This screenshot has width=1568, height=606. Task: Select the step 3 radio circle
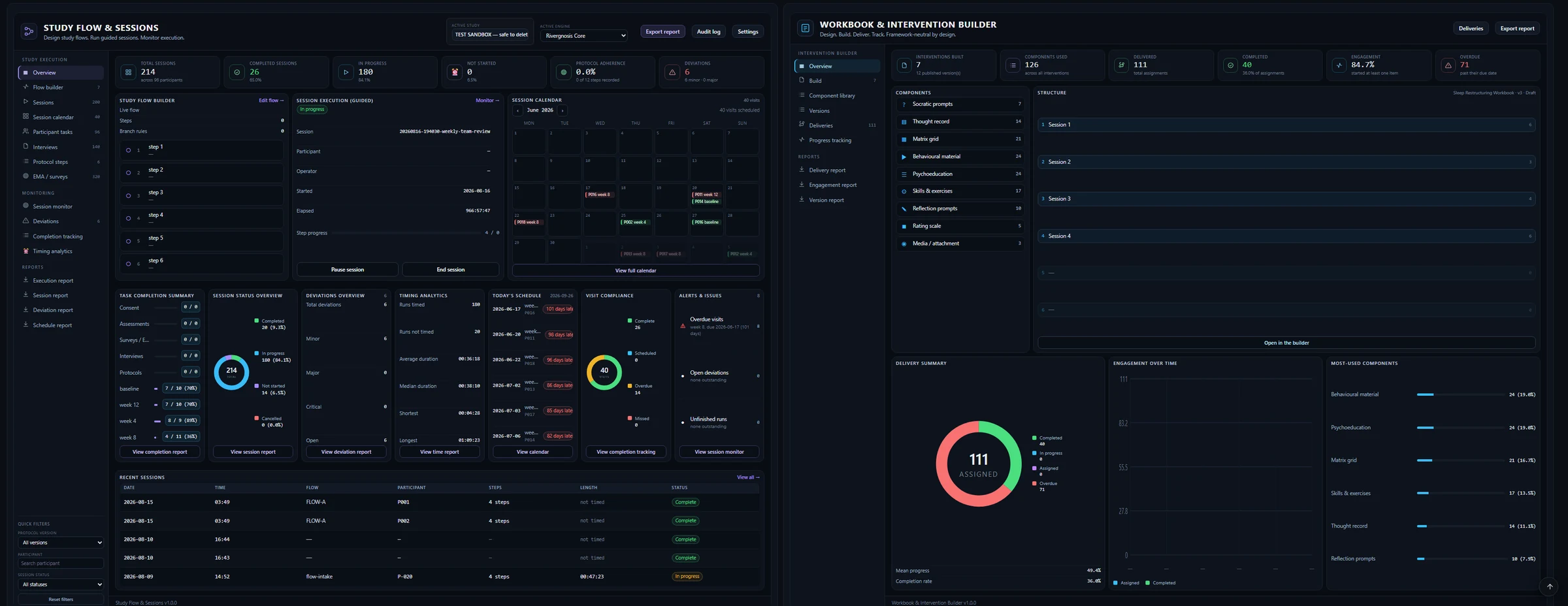coord(128,196)
